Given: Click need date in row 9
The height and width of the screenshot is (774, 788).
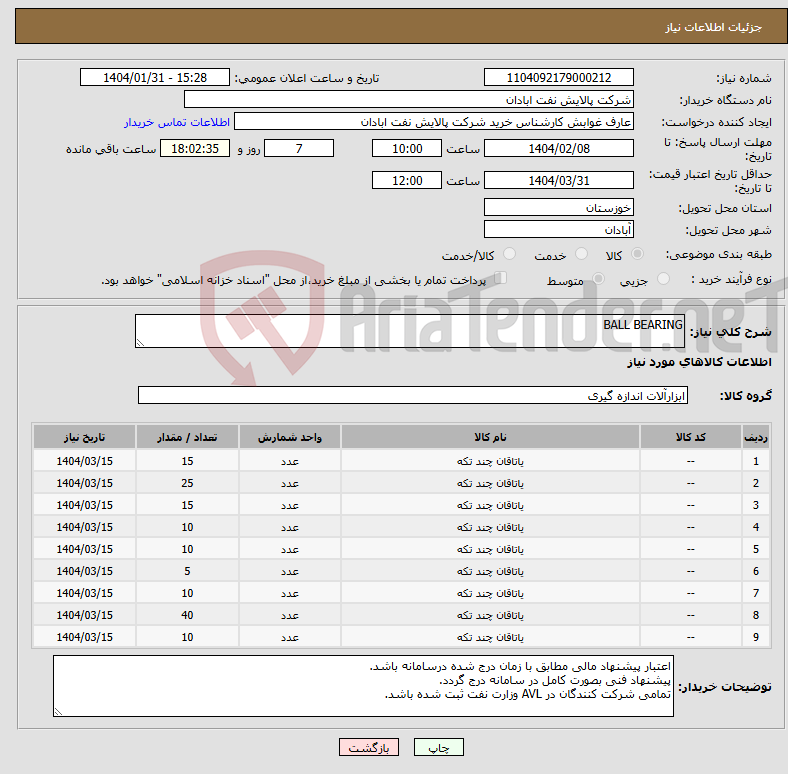Looking at the screenshot, I should 84,637.
